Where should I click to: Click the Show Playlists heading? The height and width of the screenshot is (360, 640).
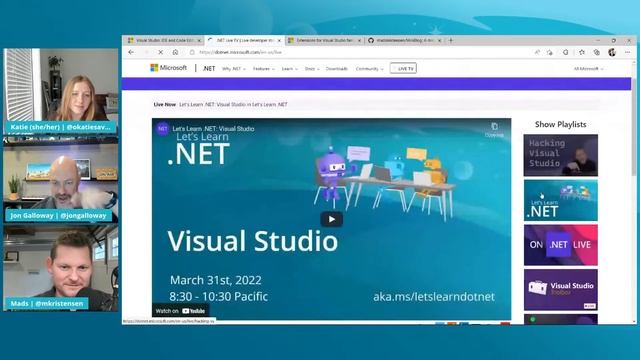[x=560, y=124]
